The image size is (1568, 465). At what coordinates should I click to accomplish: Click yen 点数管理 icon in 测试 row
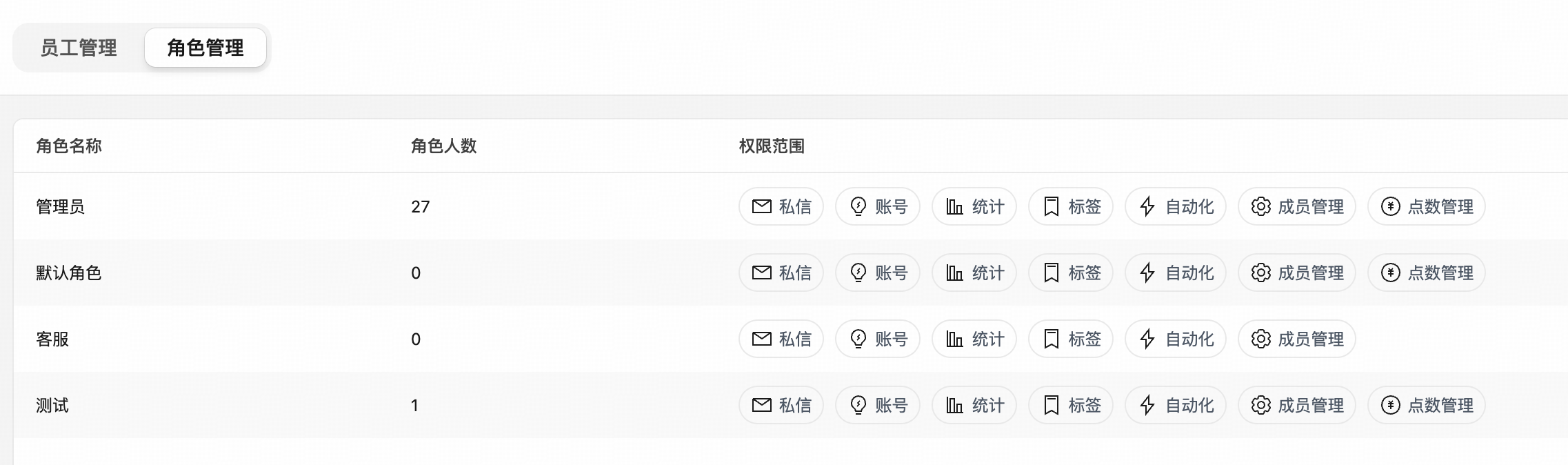(1390, 406)
